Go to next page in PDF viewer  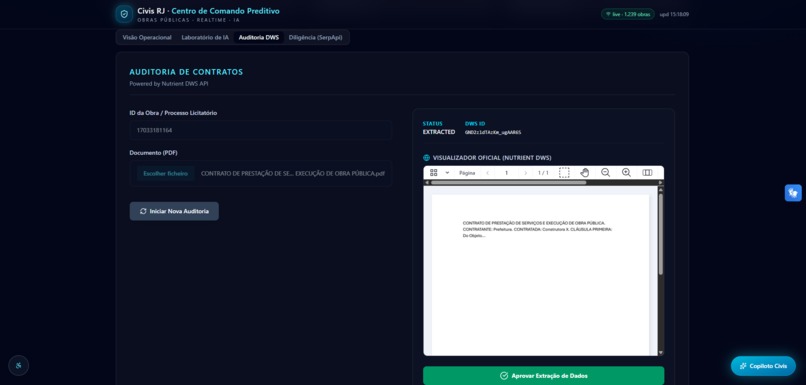(525, 173)
